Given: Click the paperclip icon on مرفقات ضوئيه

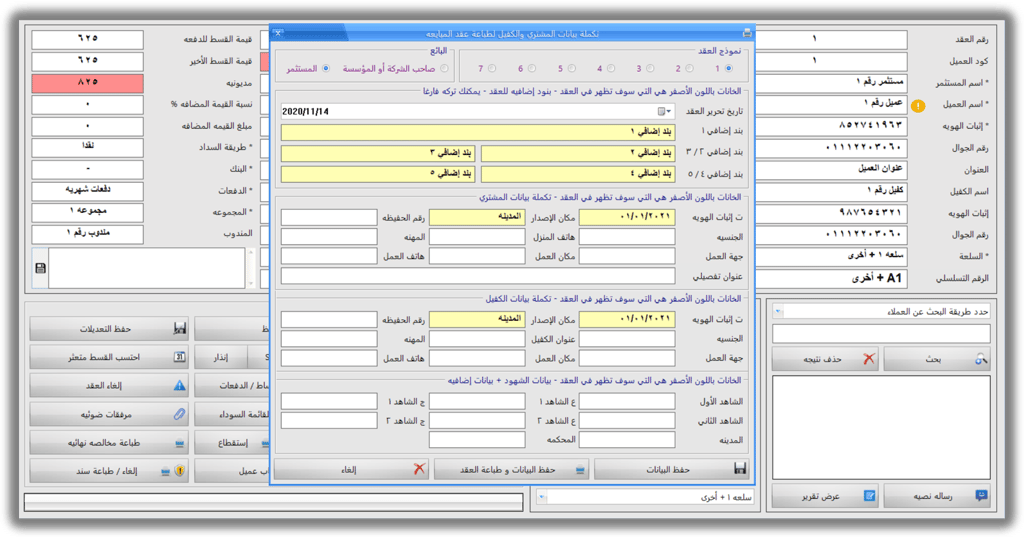Looking at the screenshot, I should coord(180,415).
